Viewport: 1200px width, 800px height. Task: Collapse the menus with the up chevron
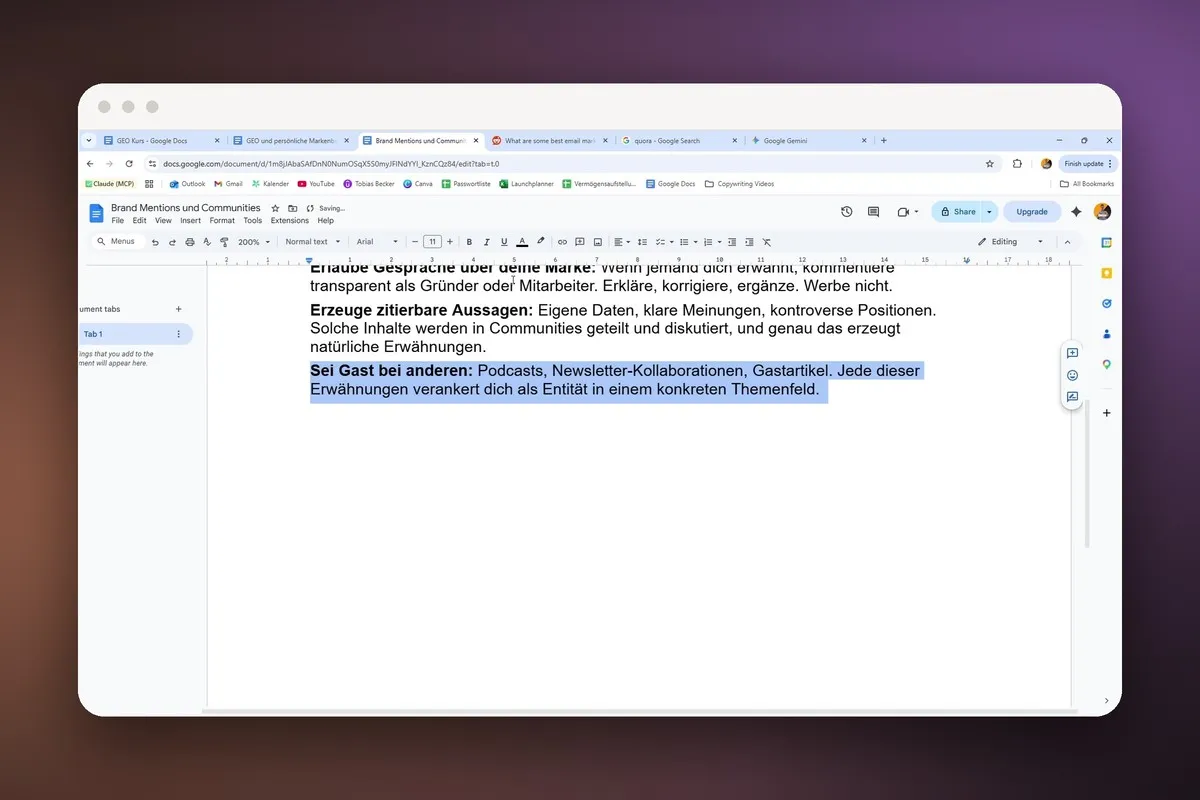pyautogui.click(x=1067, y=242)
